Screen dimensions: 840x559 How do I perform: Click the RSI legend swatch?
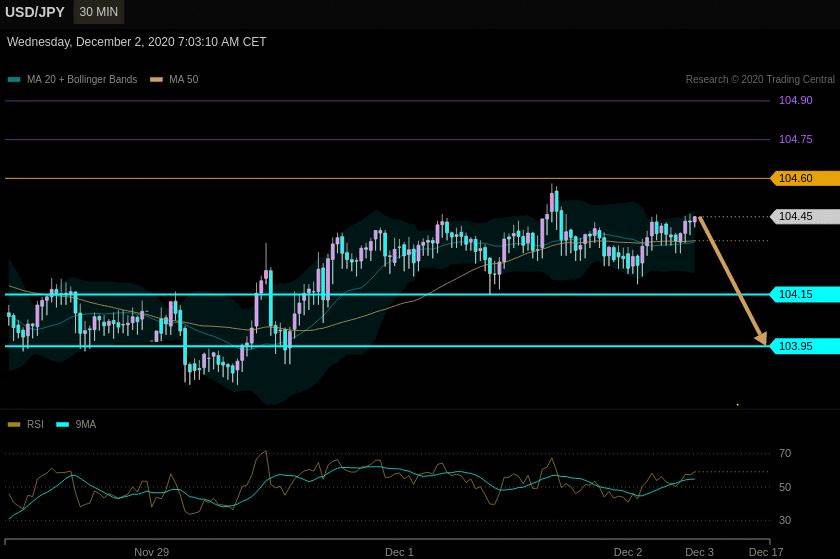14,424
